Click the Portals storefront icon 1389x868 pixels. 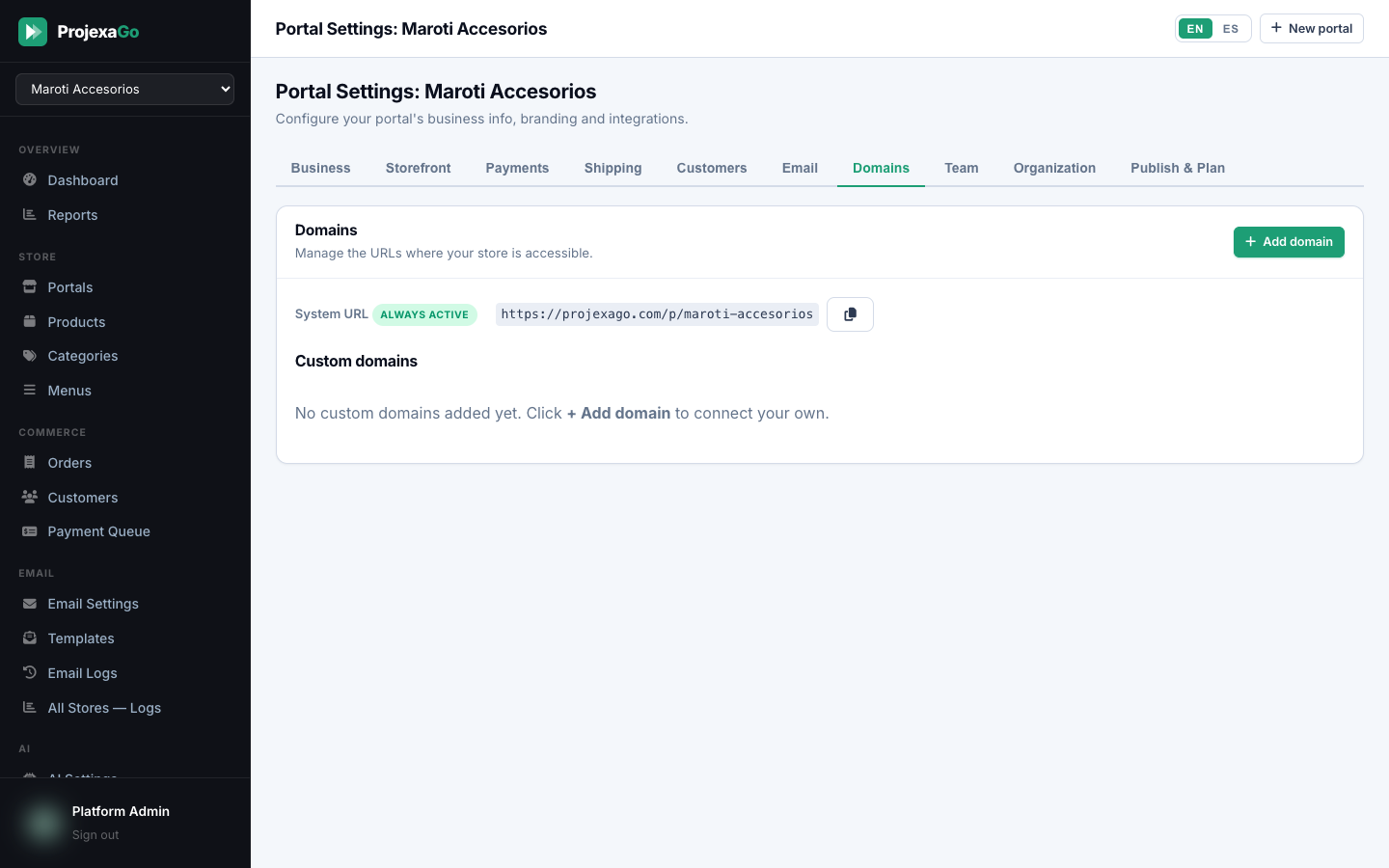(x=30, y=286)
